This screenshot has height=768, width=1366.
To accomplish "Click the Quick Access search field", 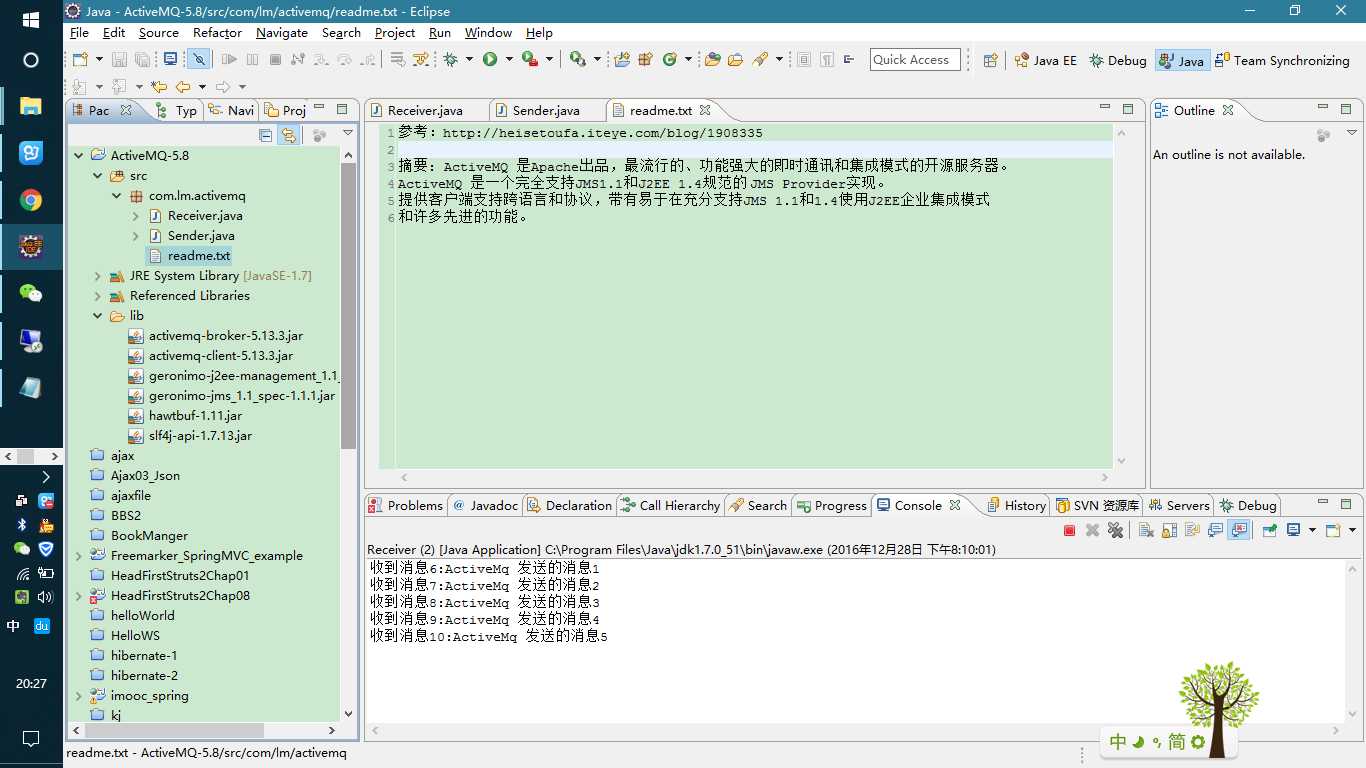I will coord(915,60).
